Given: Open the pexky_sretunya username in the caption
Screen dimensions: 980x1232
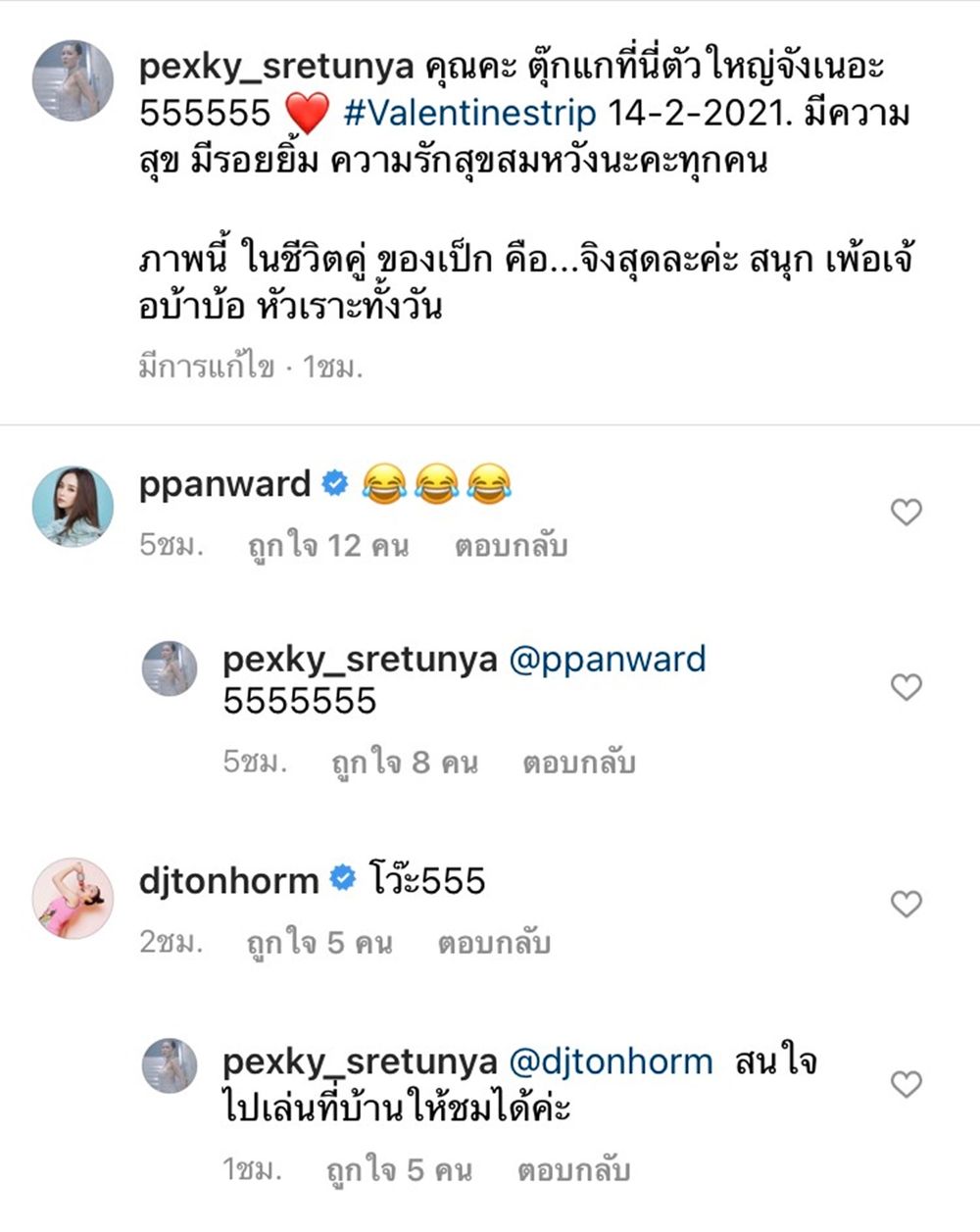Looking at the screenshot, I should click(x=277, y=67).
